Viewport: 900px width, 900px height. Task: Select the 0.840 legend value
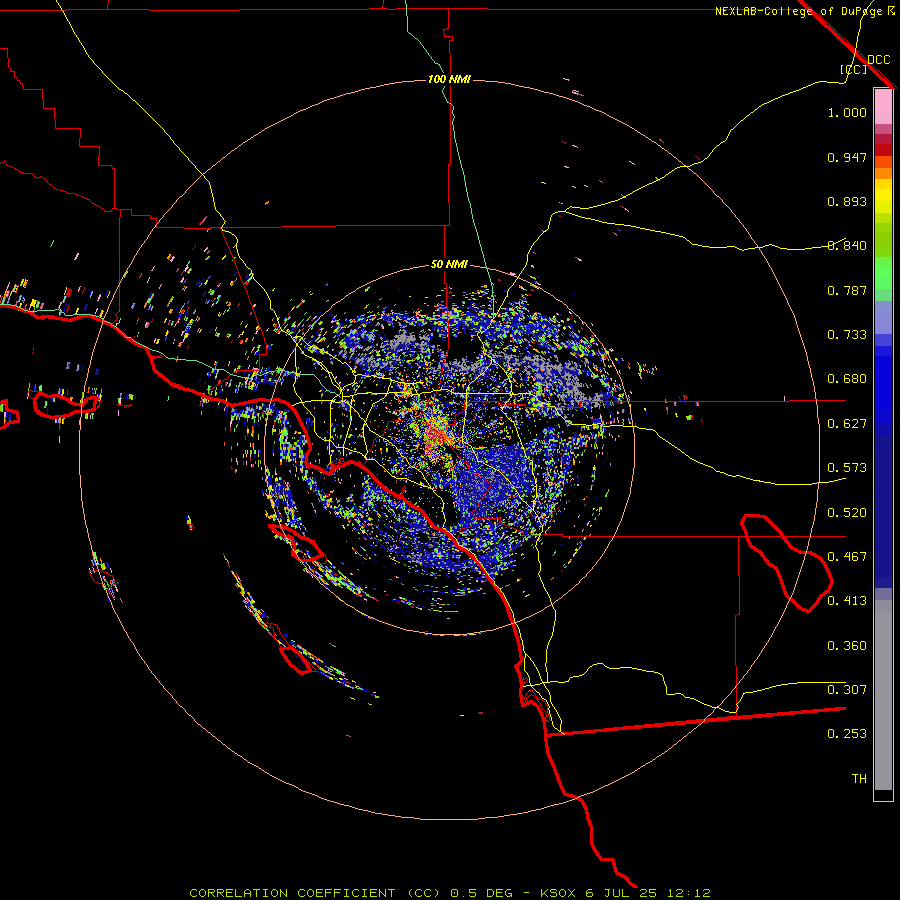point(847,246)
